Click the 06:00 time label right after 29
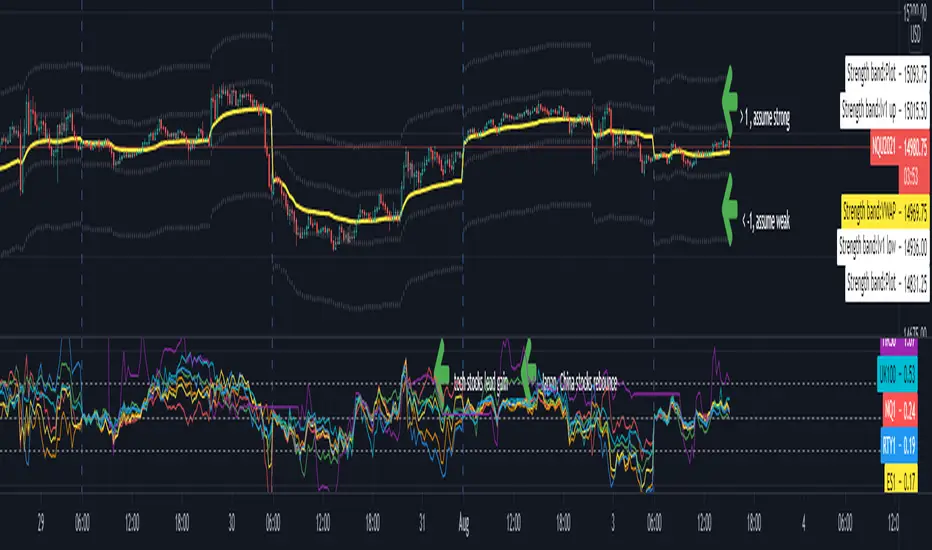932x550 pixels. point(82,522)
